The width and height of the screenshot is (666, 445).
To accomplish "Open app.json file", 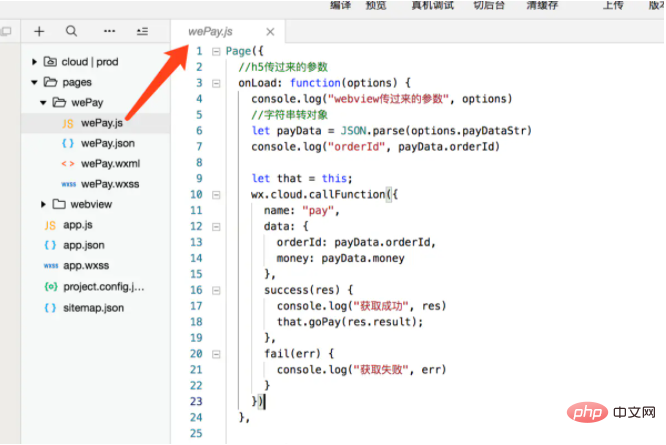I will point(84,245).
